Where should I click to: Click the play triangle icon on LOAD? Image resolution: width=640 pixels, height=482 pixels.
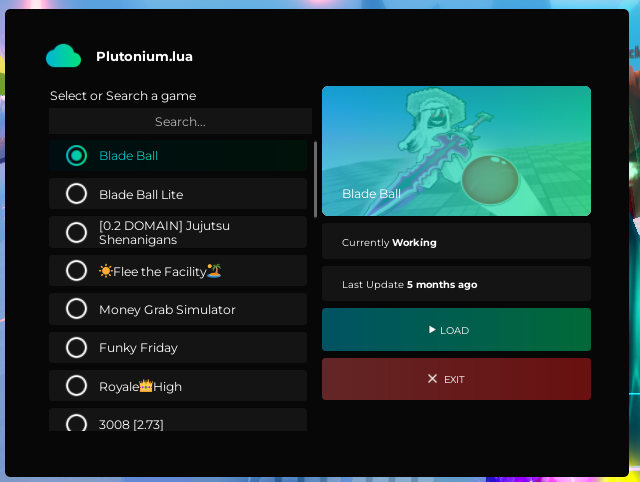coord(432,330)
